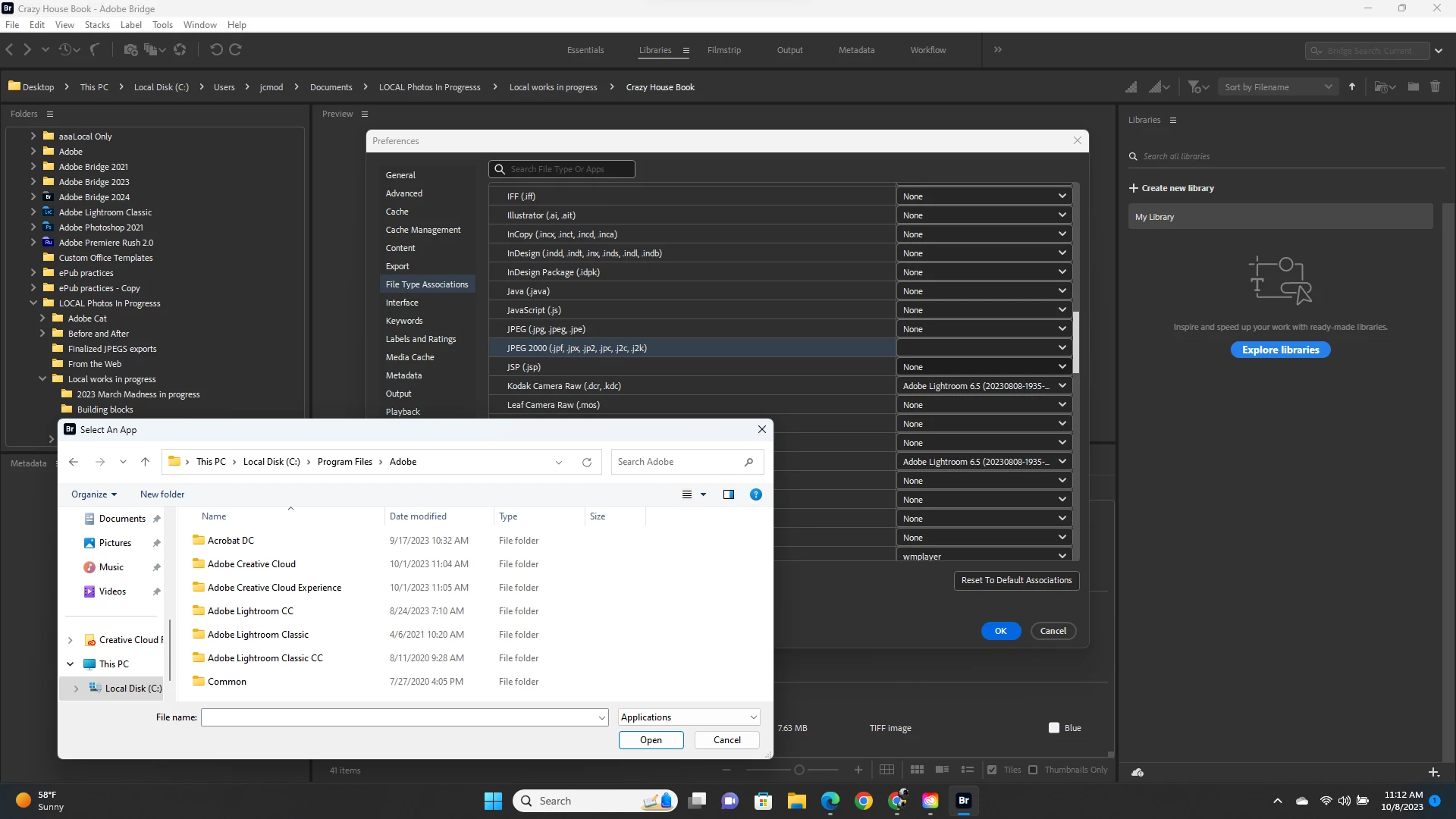Toggle the Blue label checkbox

click(1053, 728)
